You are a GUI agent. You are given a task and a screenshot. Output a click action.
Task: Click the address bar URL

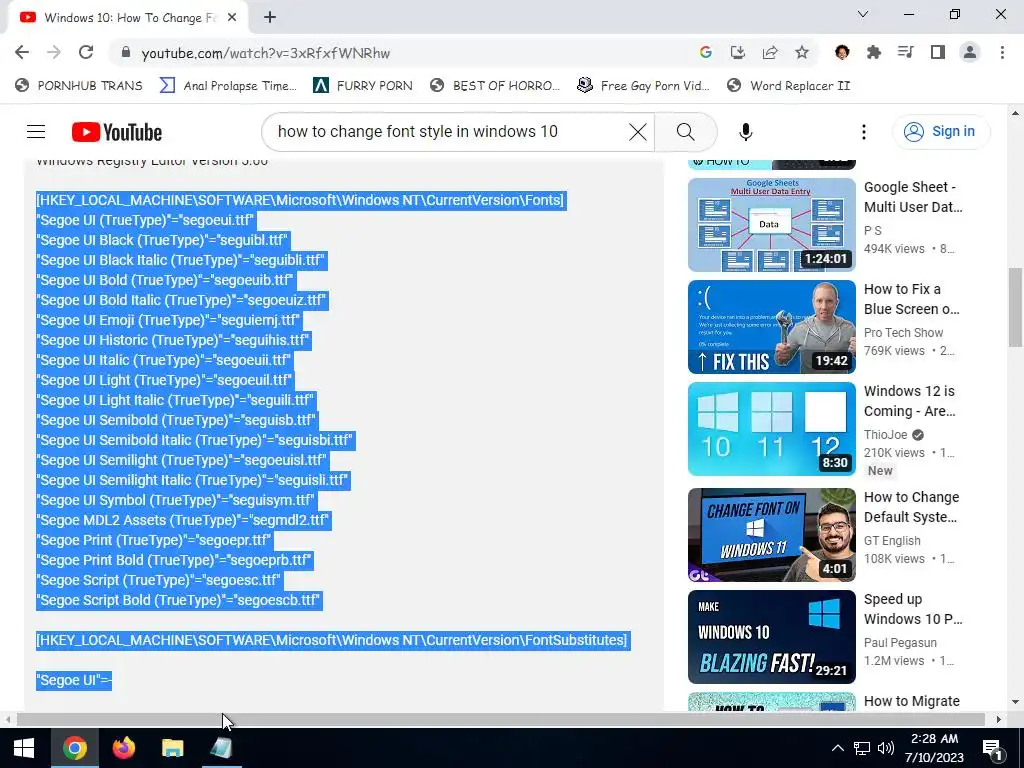(266, 53)
